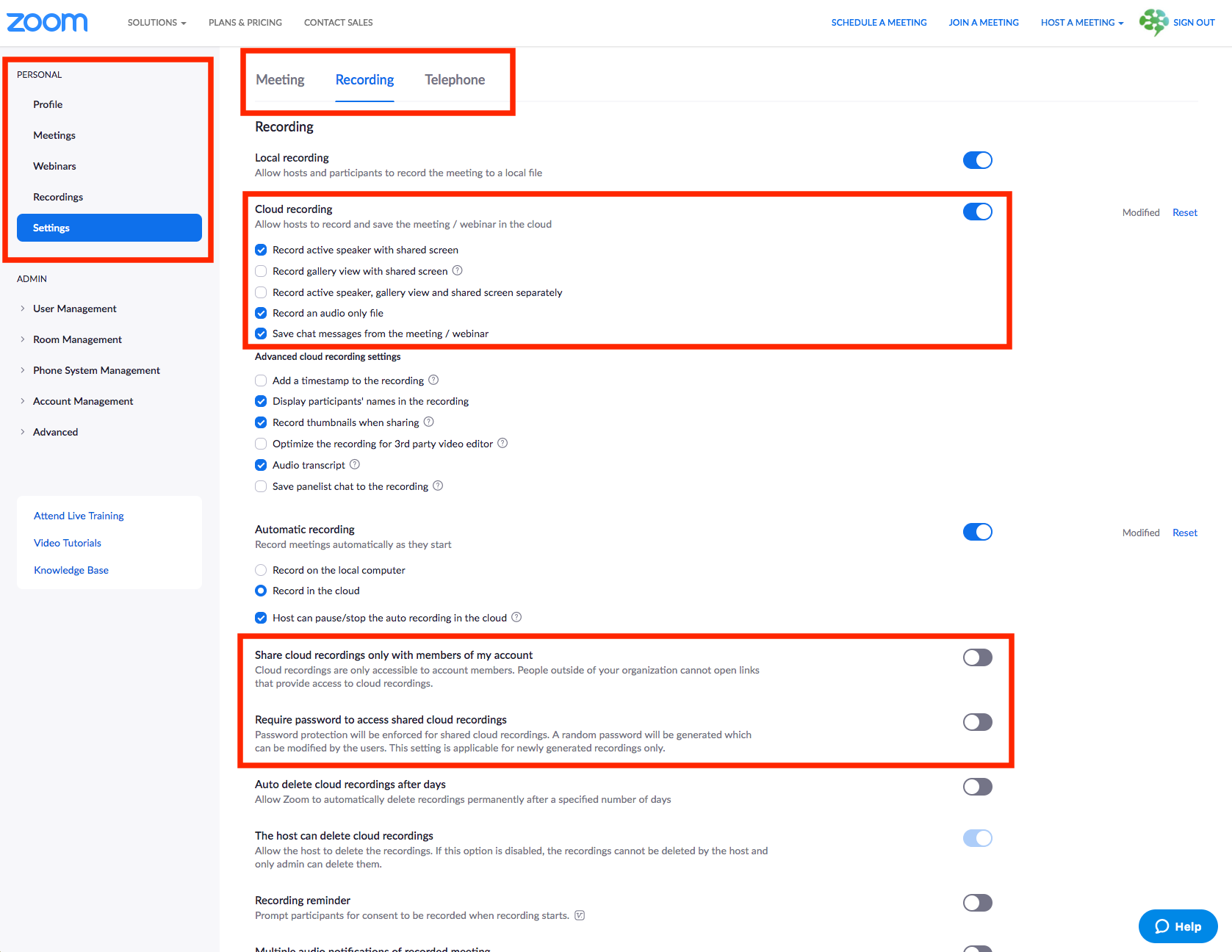Uncheck Record thumbnails when sharing

click(261, 422)
